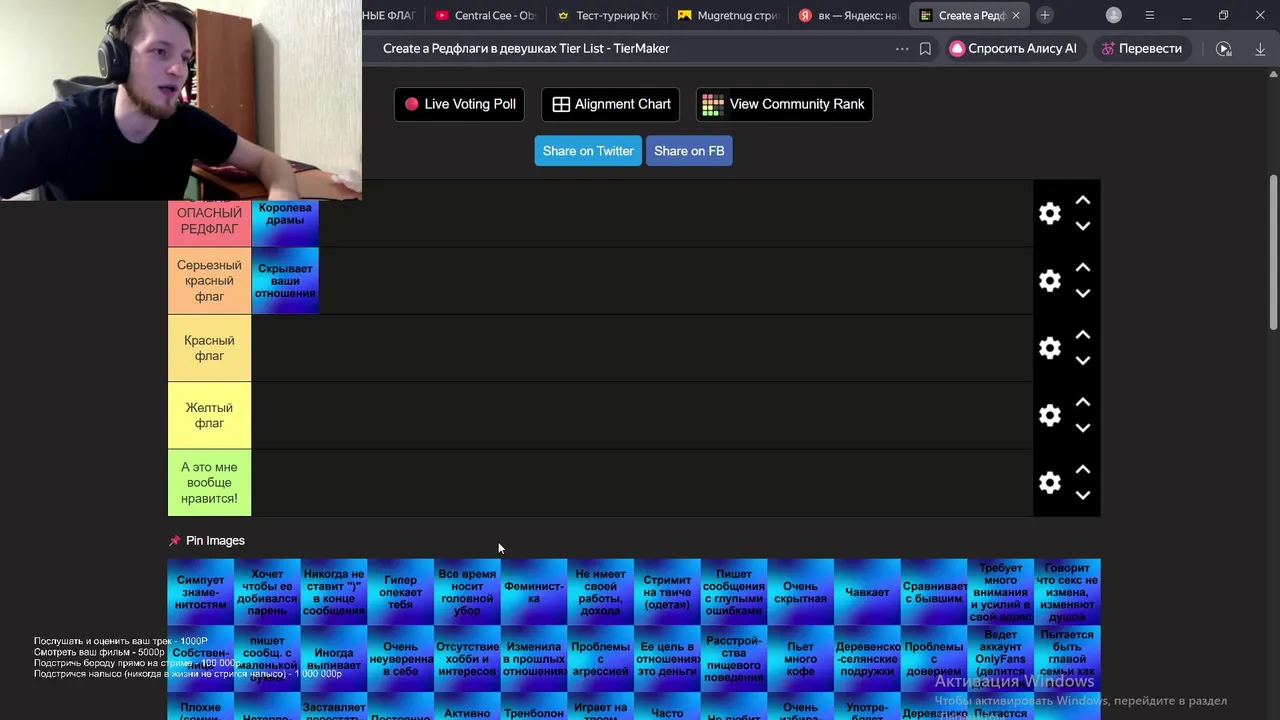Move Красный флаг tier up
Screen dimensions: 1280x720
(1083, 335)
